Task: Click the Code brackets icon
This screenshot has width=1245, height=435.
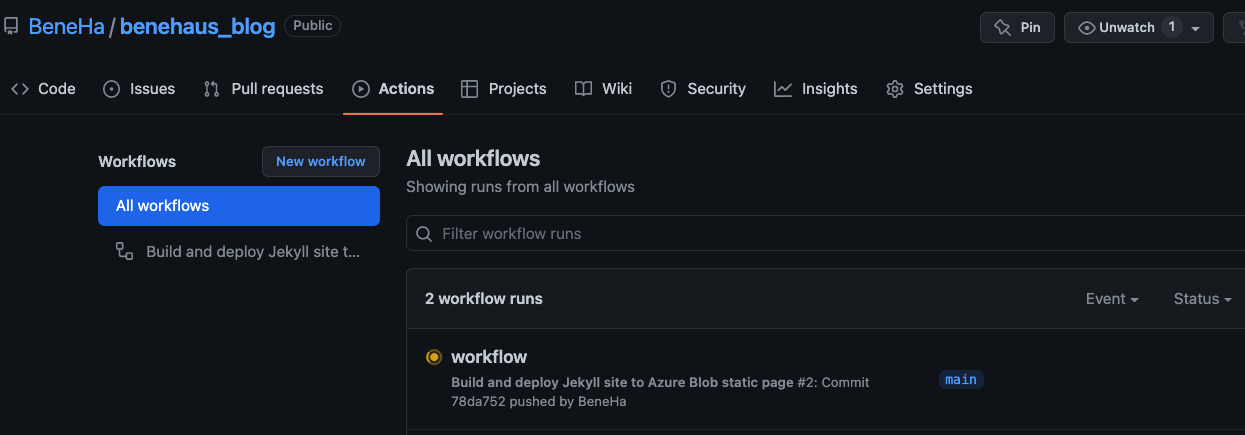Action: (20, 88)
